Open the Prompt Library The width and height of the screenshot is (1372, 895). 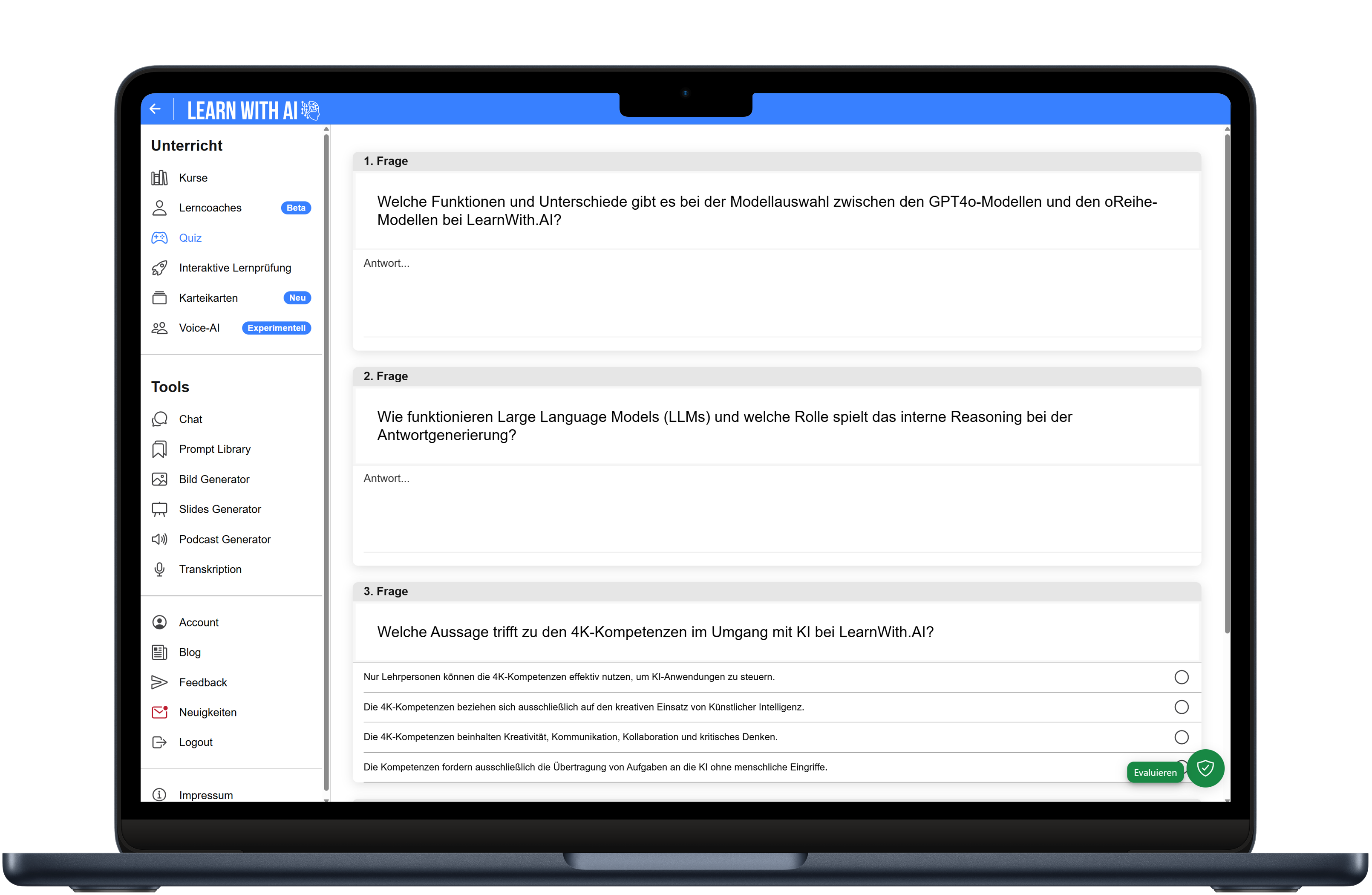pyautogui.click(x=214, y=449)
